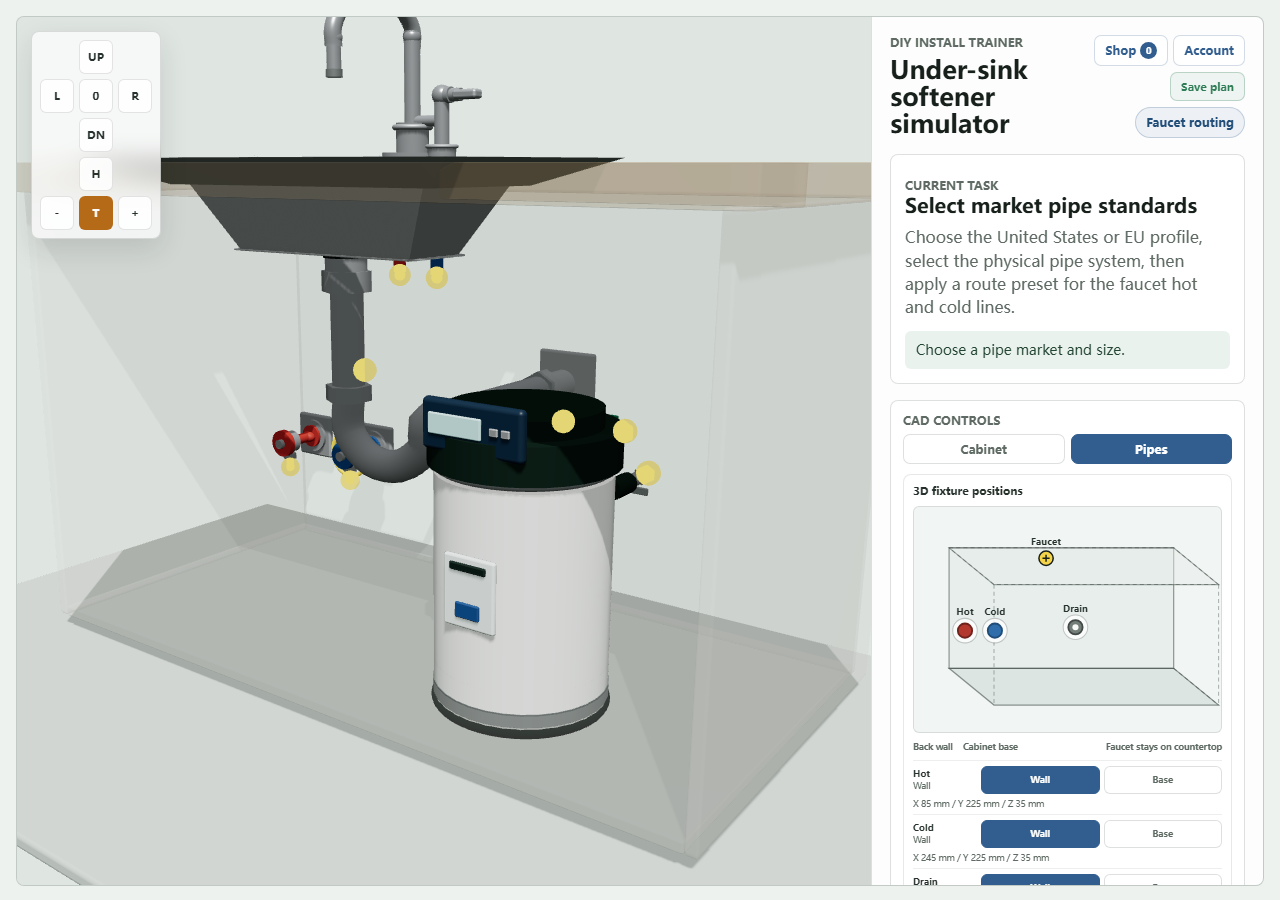Click the yellow hotspot on the drain pipe

[x=365, y=370]
